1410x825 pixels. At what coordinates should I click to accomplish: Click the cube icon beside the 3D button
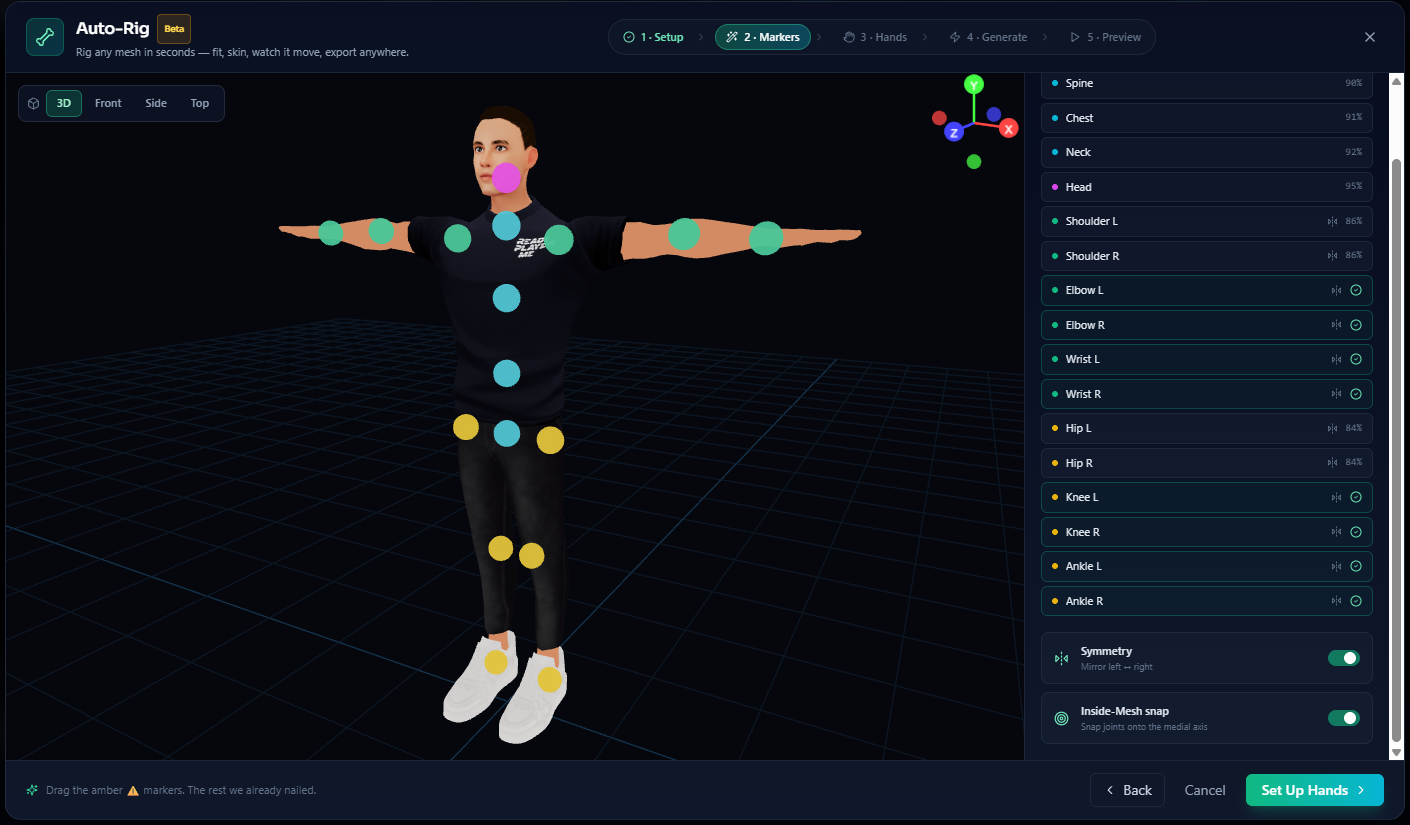33,103
